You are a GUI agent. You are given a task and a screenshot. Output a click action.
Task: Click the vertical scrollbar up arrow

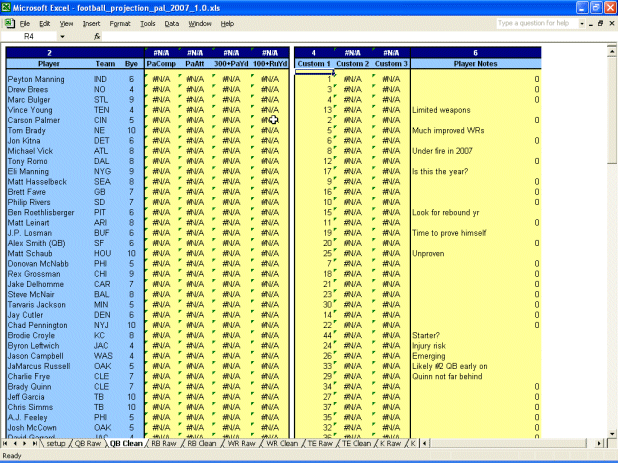coord(612,50)
